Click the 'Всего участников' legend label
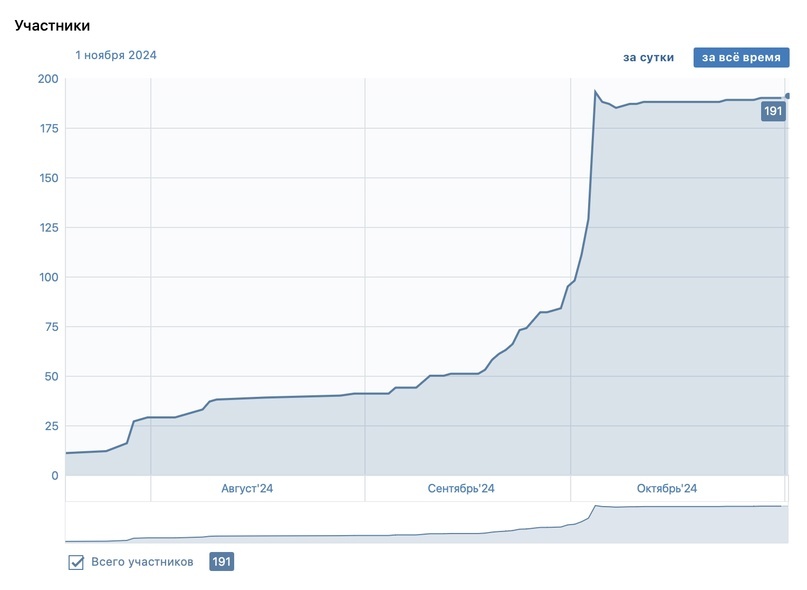The height and width of the screenshot is (590, 807). (142, 562)
